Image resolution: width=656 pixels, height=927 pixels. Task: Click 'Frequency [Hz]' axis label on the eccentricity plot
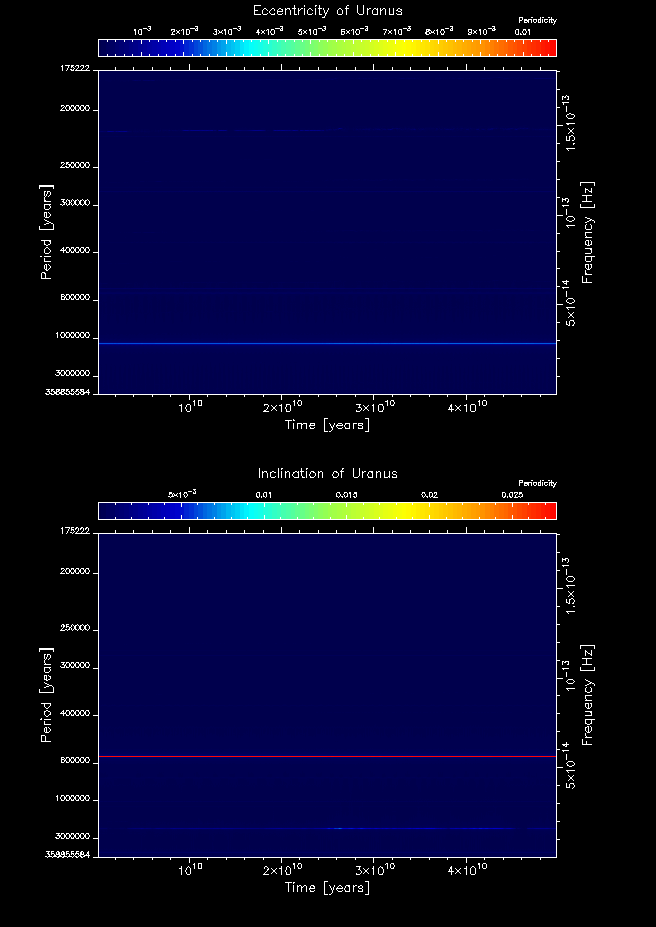pyautogui.click(x=588, y=232)
